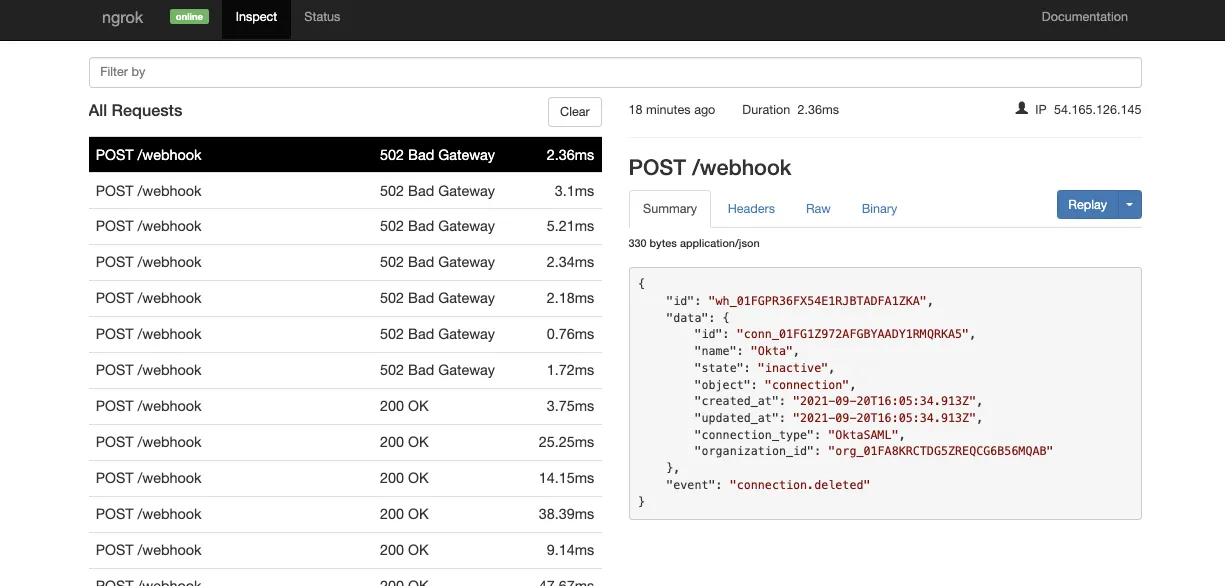Image resolution: width=1225 pixels, height=586 pixels.
Task: Click the connection id conn_01FG1Z972AFGBYAADY1RMQRKA5 value
Action: coord(853,334)
